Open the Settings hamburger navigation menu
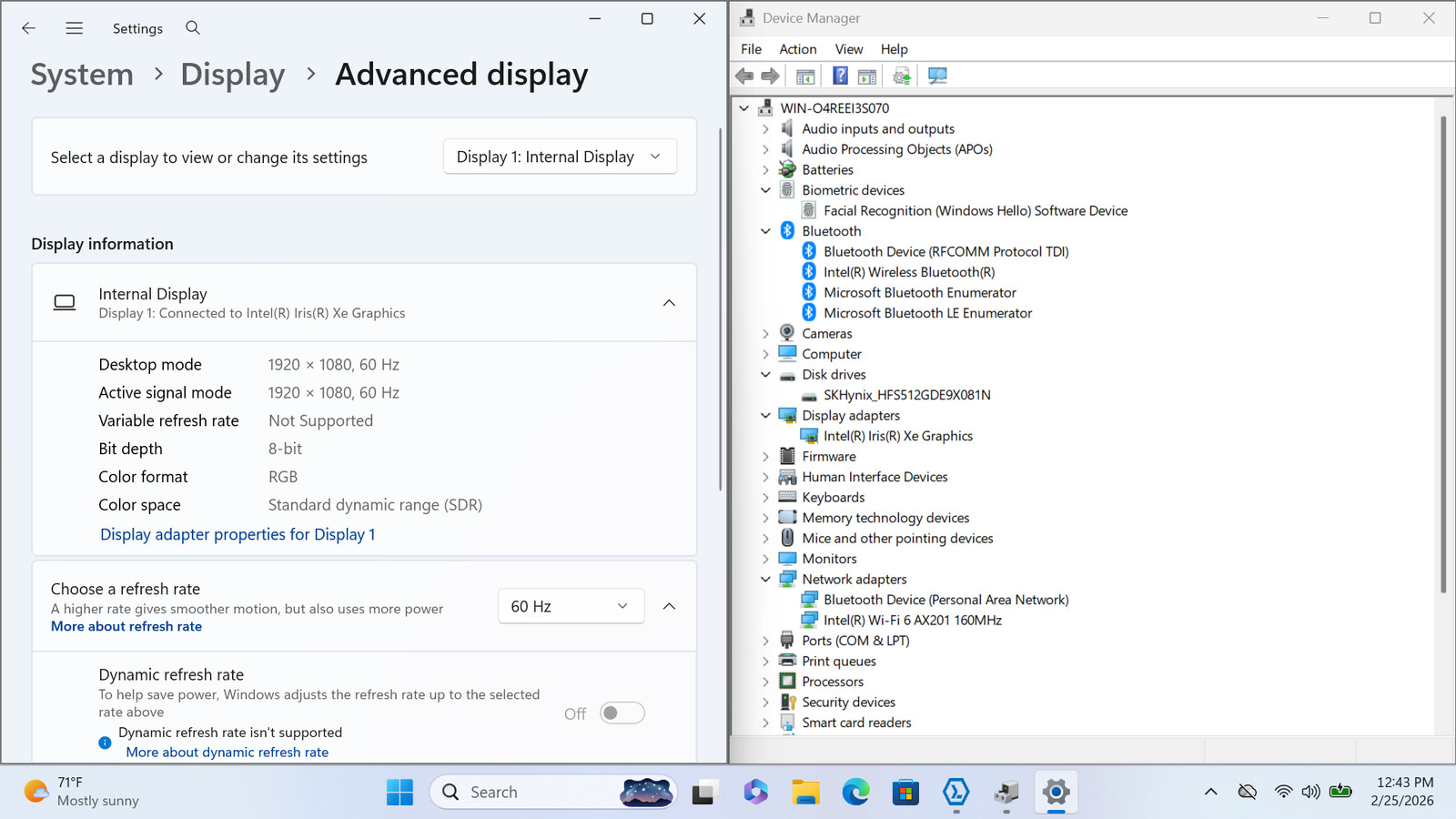 [x=75, y=28]
